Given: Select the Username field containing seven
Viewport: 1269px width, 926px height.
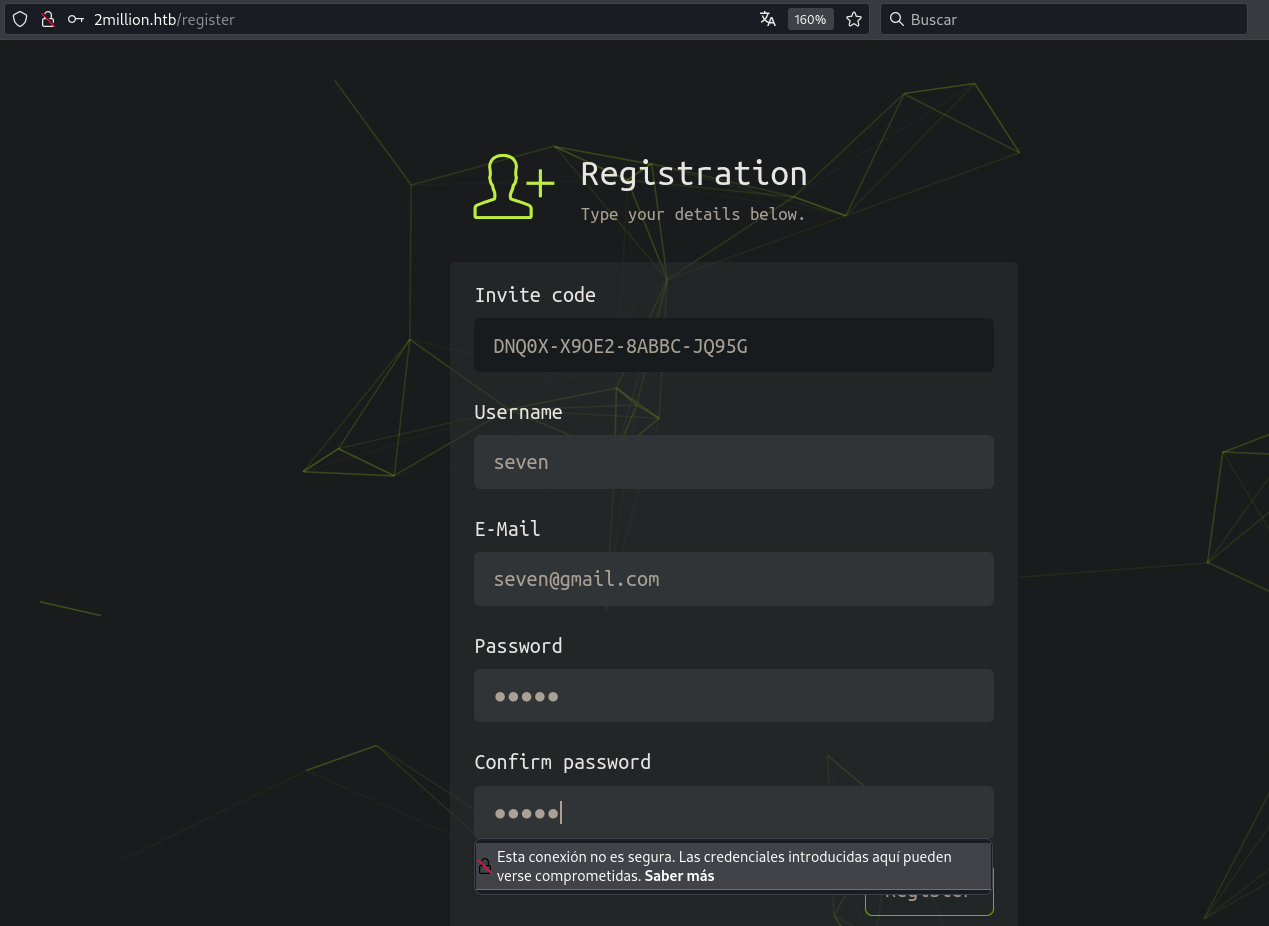Looking at the screenshot, I should tap(733, 462).
